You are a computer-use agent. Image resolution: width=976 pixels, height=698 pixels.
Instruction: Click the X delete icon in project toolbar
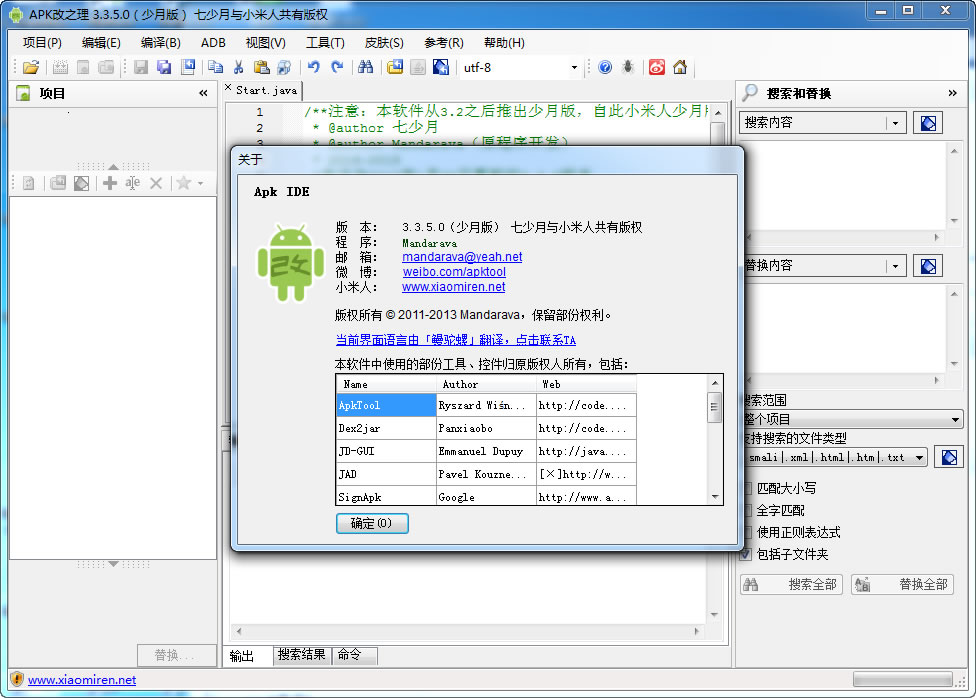[x=156, y=183]
